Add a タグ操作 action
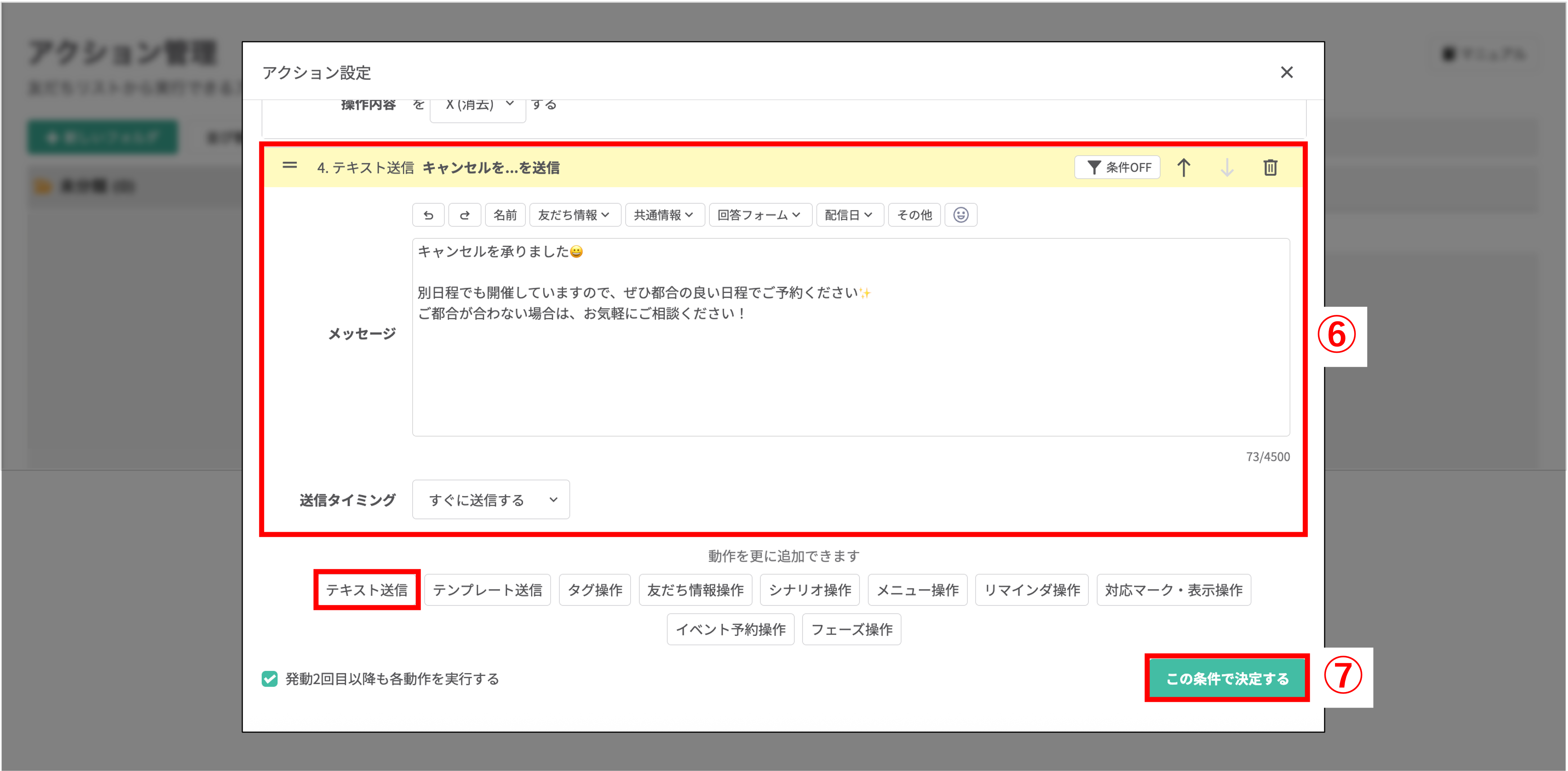This screenshot has height=771, width=1568. [x=595, y=589]
